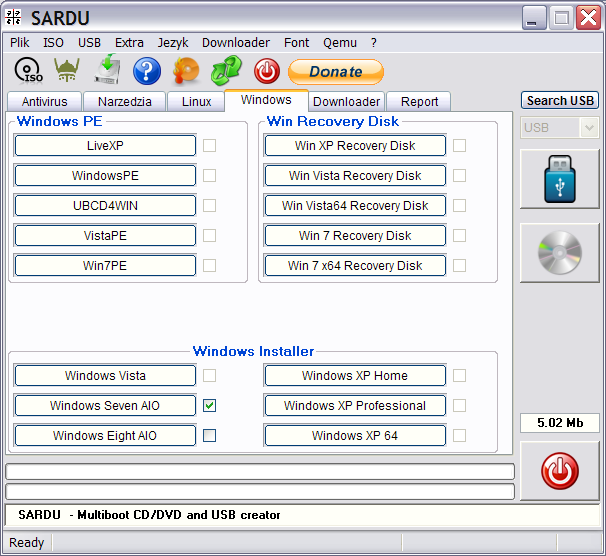The width and height of the screenshot is (606, 556).
Task: Click the UBCD4WIN button
Action: pyautogui.click(x=105, y=206)
